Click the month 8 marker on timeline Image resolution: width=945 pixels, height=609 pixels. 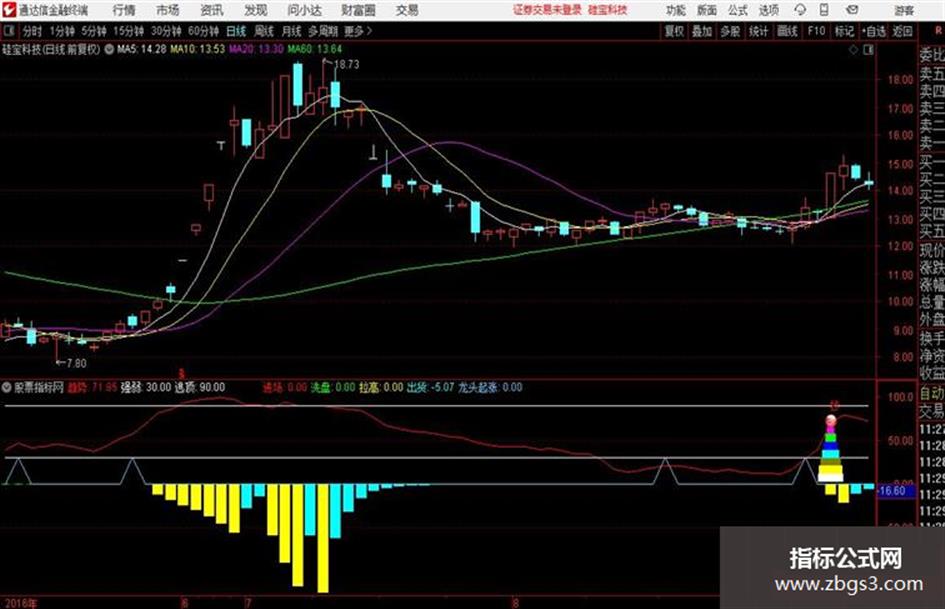point(515,602)
